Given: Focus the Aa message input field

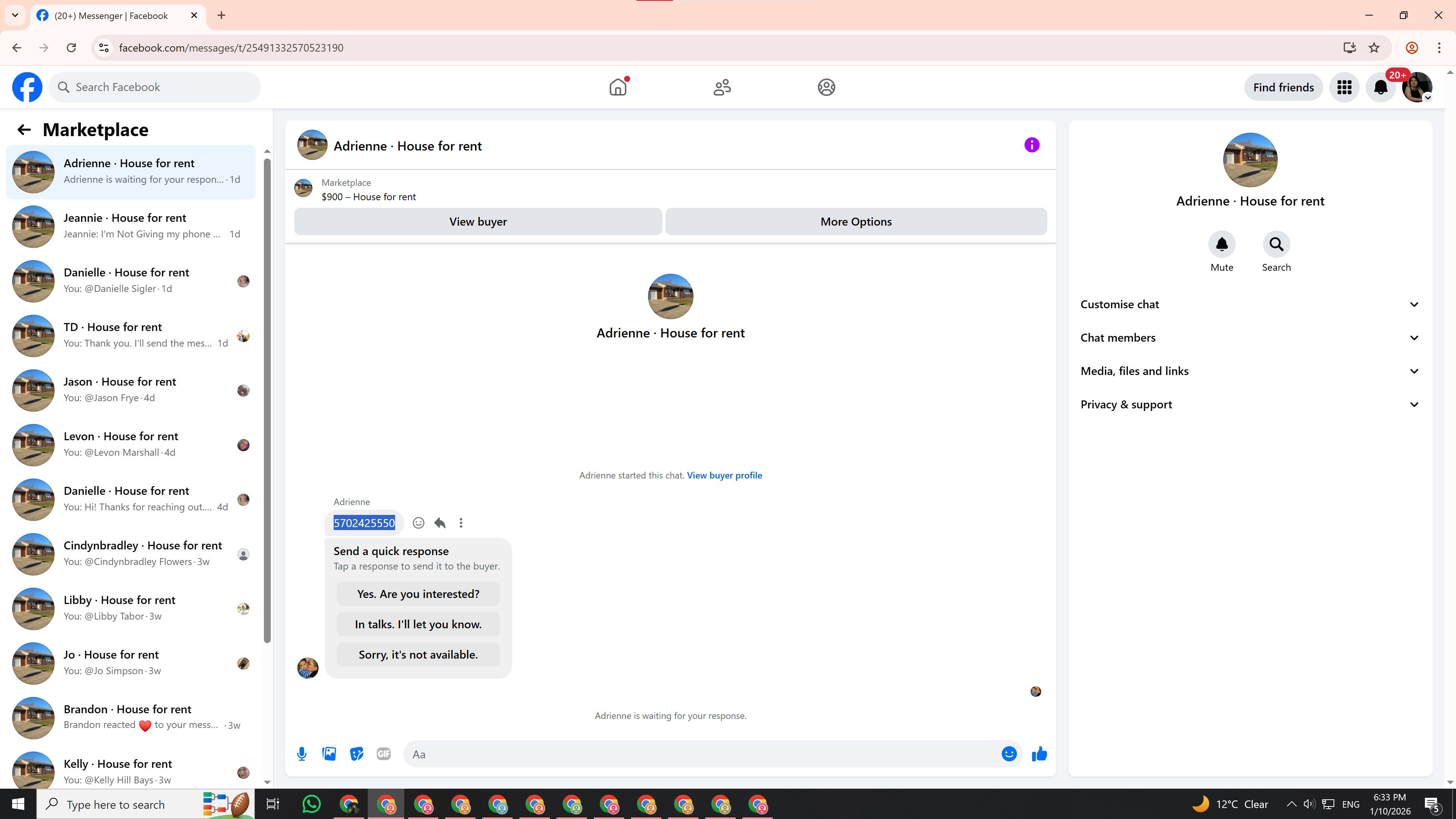Looking at the screenshot, I should 701,754.
